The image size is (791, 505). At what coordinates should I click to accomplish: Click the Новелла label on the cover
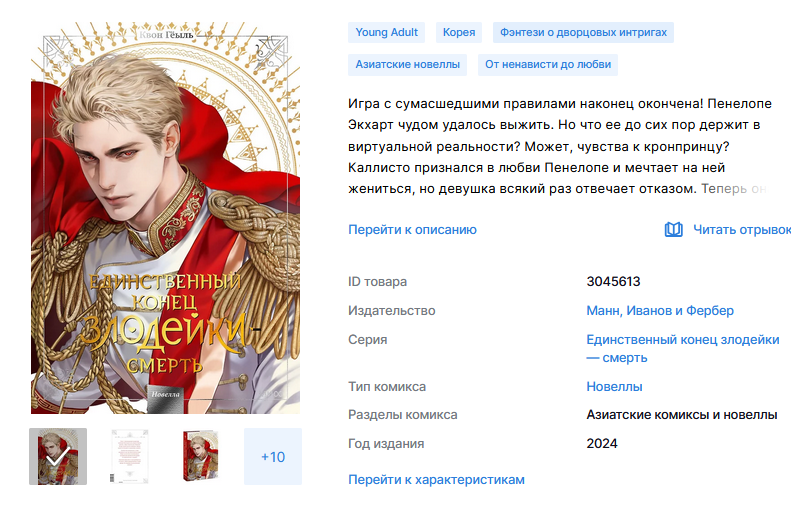pos(165,395)
